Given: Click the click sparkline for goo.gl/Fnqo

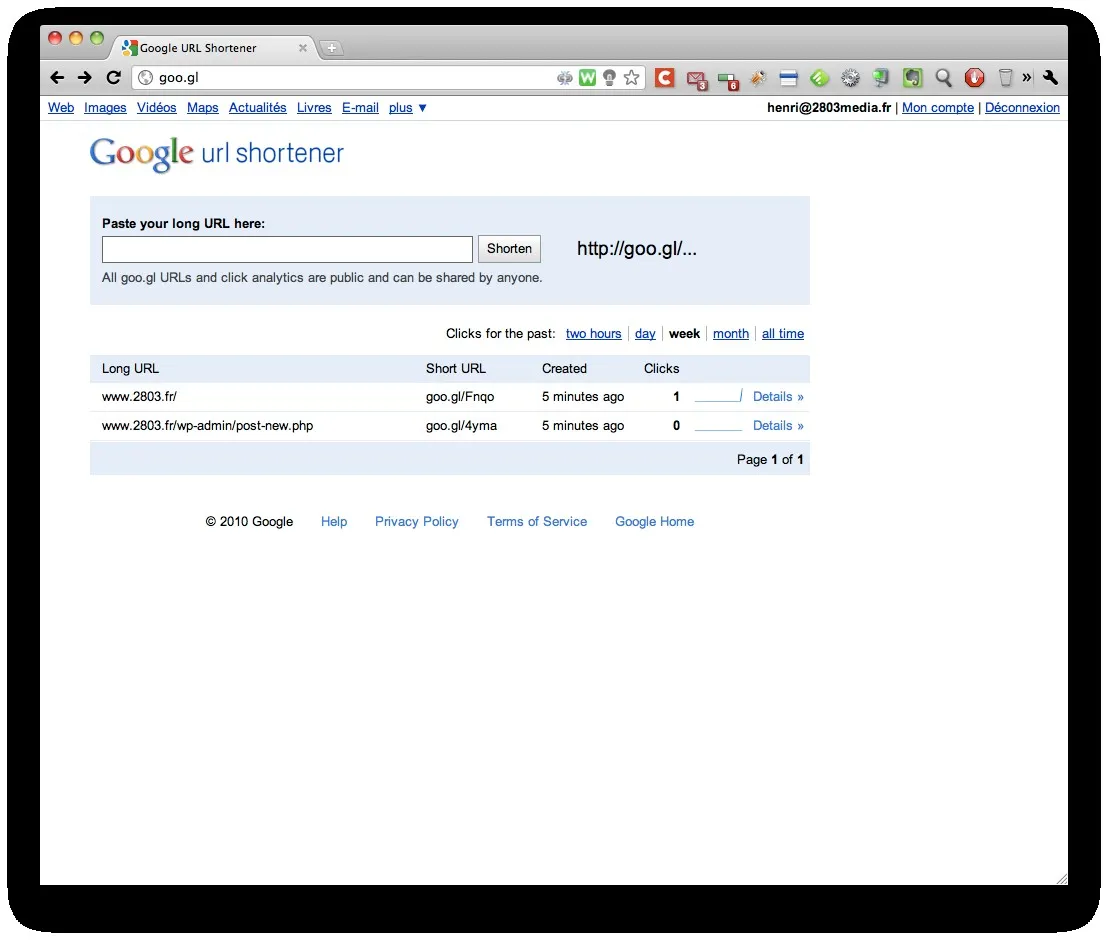Looking at the screenshot, I should pyautogui.click(x=719, y=396).
